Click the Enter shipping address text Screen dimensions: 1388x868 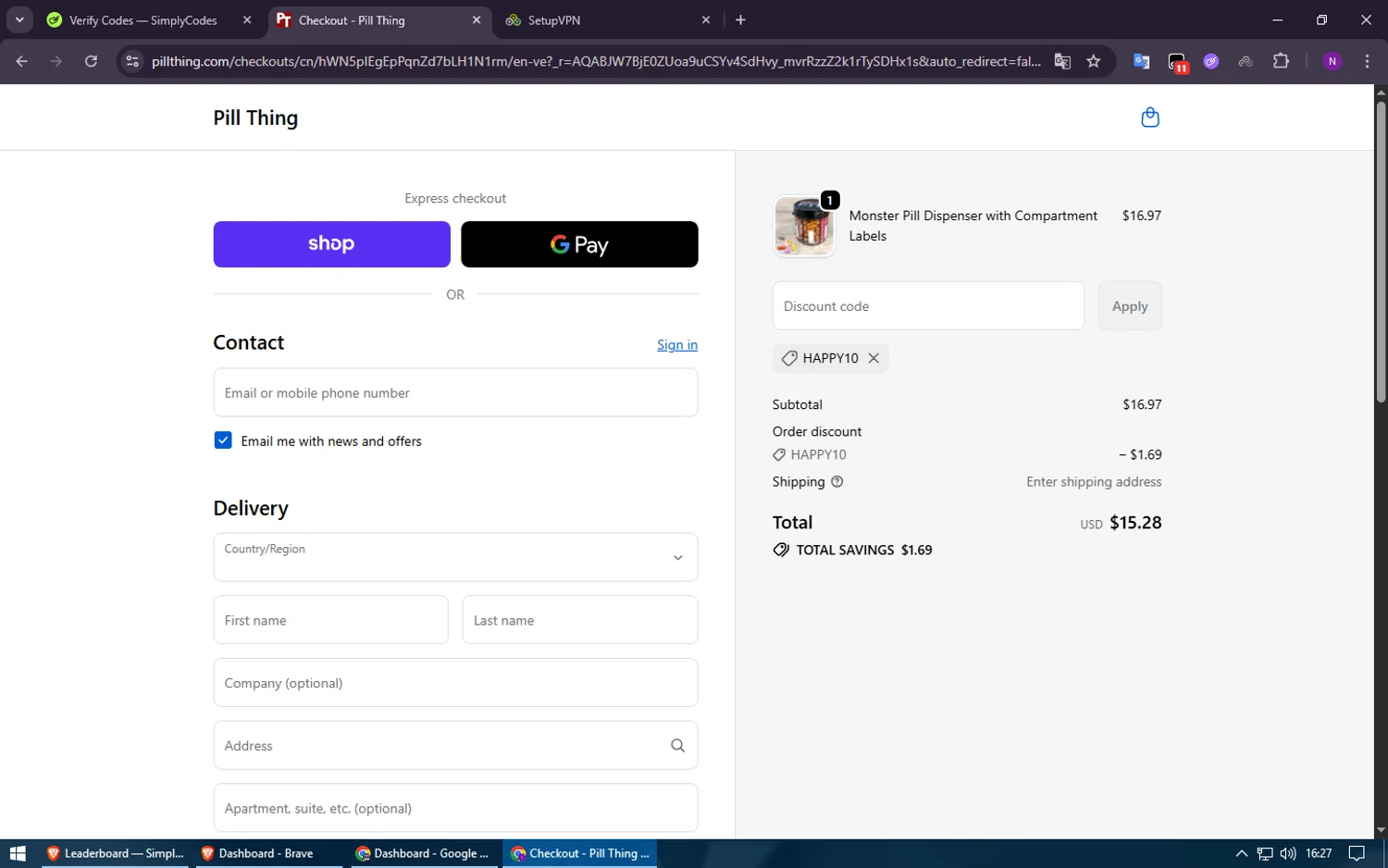point(1094,482)
